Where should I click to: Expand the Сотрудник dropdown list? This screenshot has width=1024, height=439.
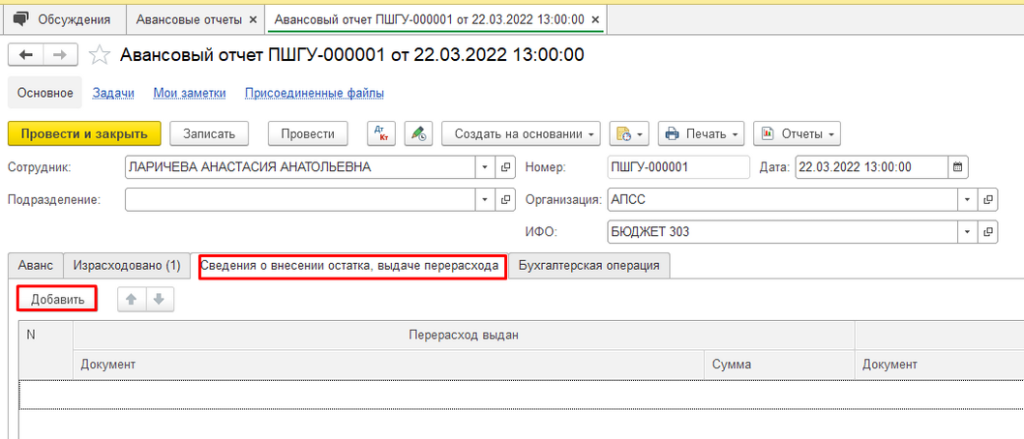point(485,167)
